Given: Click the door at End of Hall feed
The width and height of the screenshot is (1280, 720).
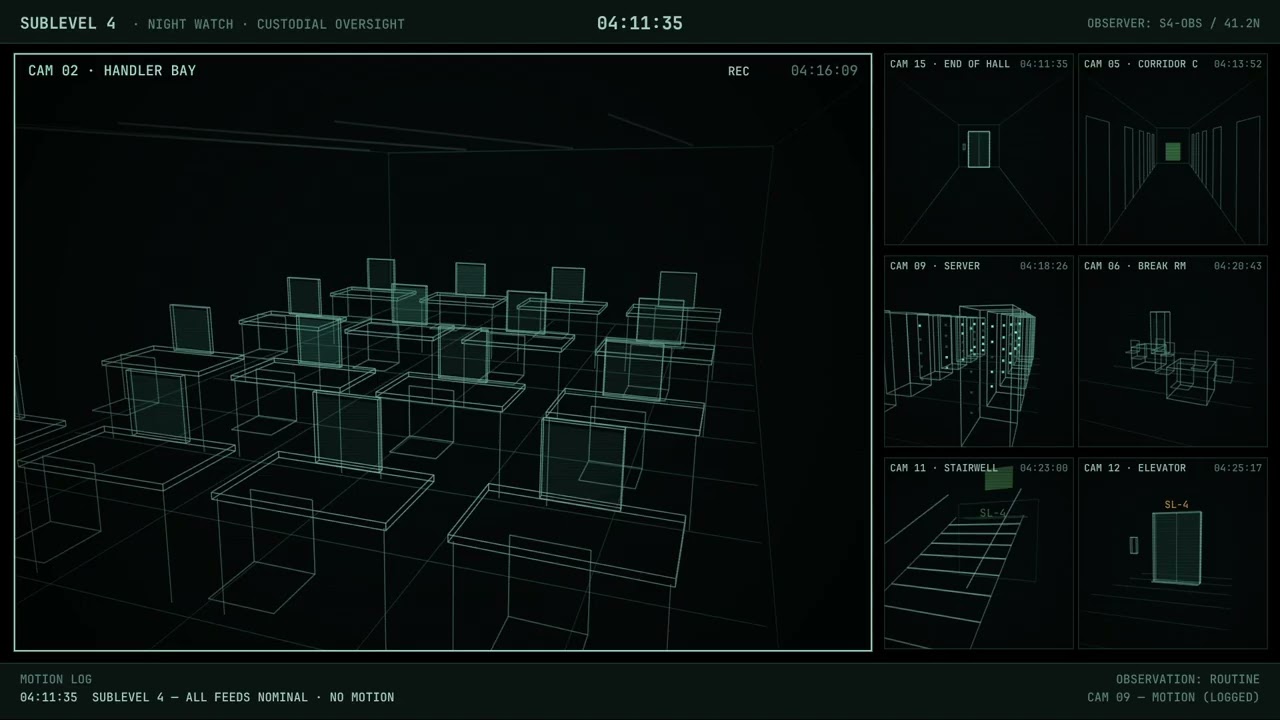Looking at the screenshot, I should (x=979, y=149).
